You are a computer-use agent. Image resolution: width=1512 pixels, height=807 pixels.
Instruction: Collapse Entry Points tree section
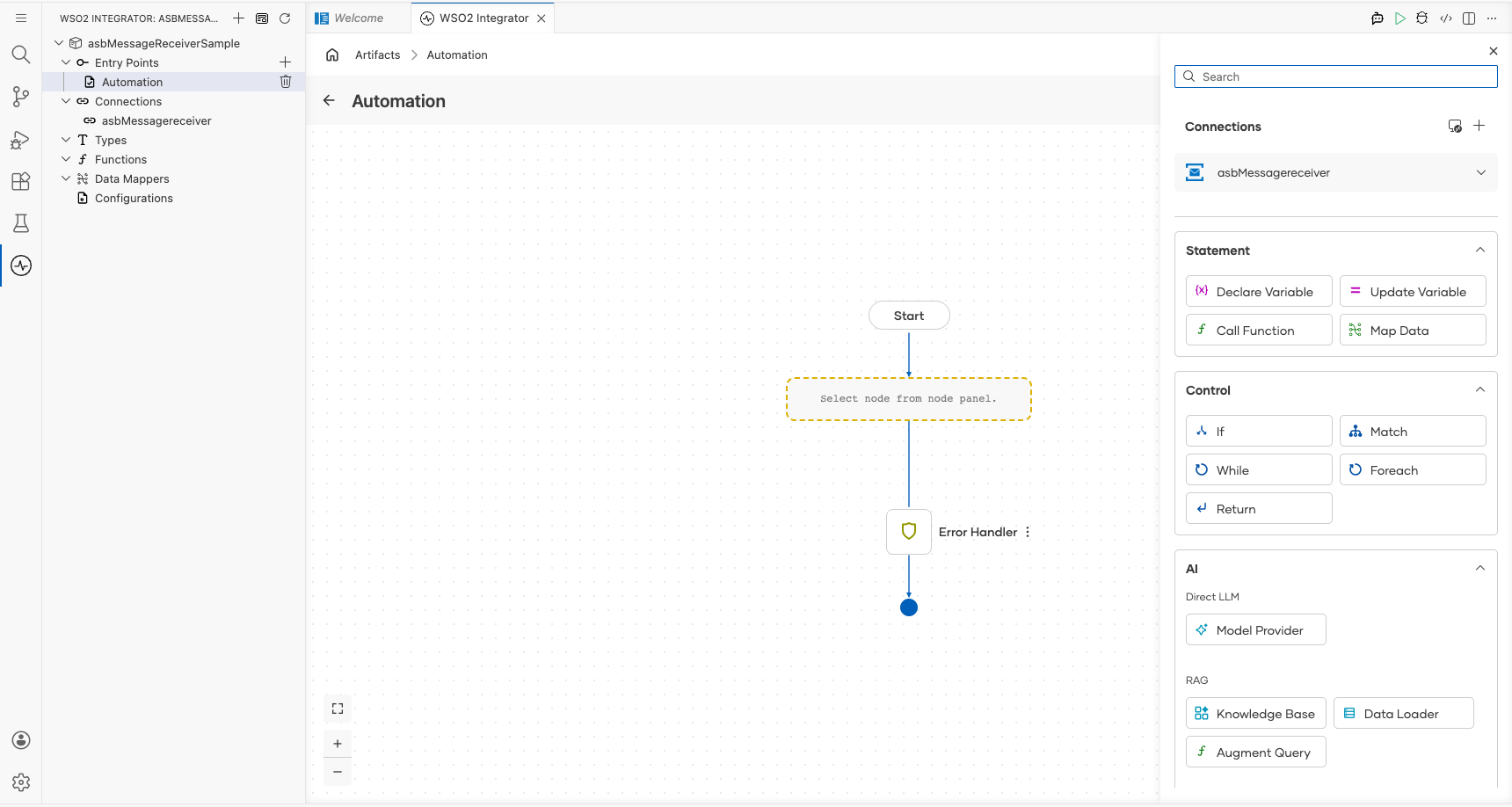pyautogui.click(x=66, y=62)
